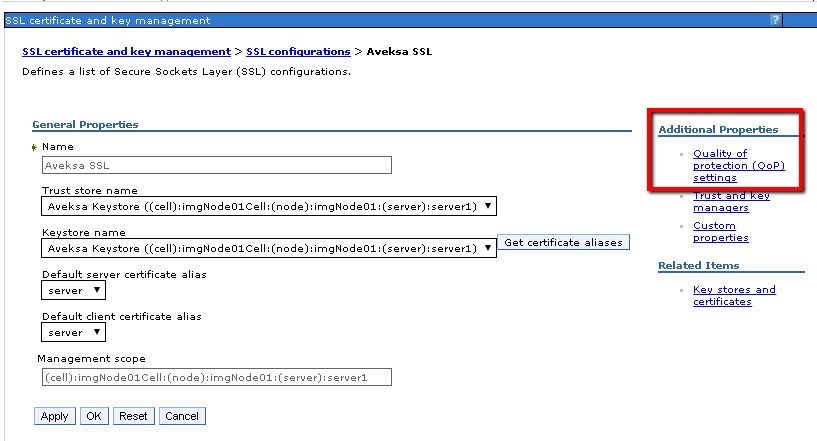The image size is (817, 441).
Task: Click the Related Items heading
Action: 699,266
